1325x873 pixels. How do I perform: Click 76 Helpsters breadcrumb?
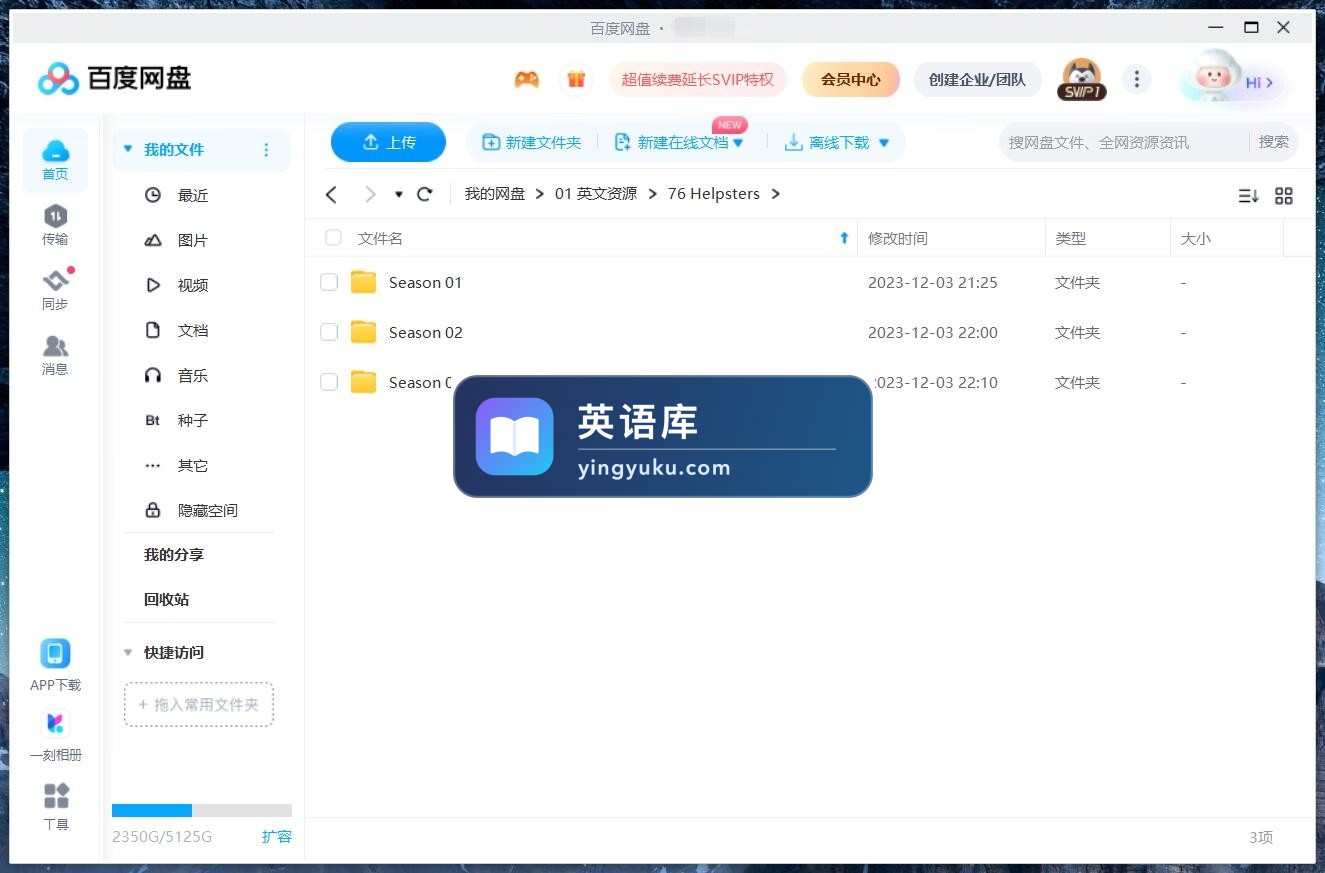coord(714,194)
